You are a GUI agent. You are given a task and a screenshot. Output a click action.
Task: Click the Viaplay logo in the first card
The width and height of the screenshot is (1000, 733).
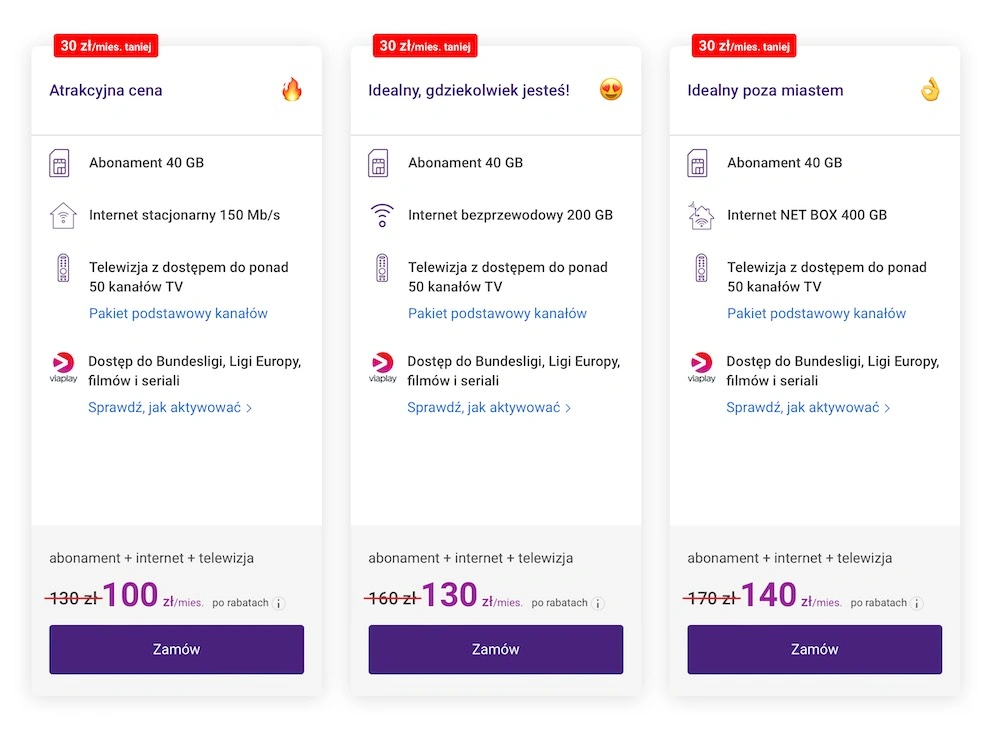(x=63, y=367)
